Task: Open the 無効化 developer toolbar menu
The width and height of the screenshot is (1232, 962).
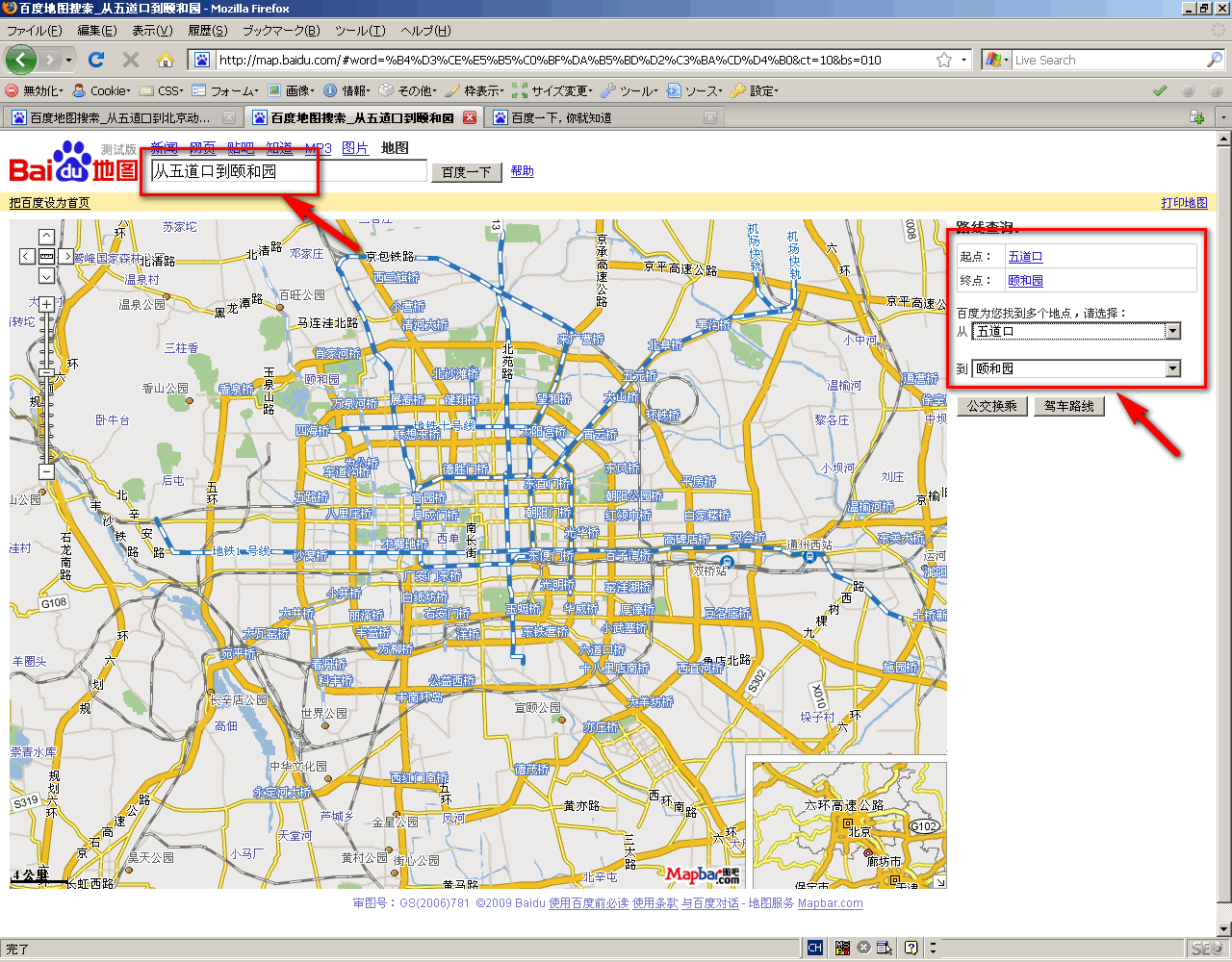Action: click(36, 90)
